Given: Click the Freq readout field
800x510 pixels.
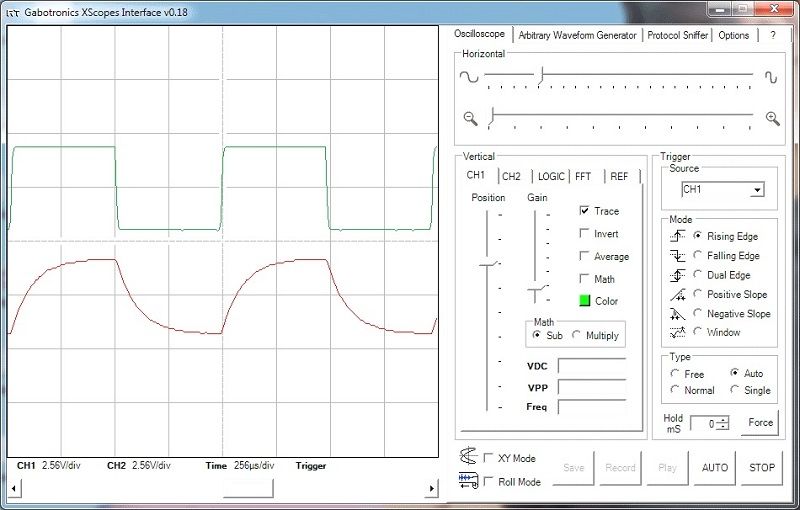Looking at the screenshot, I should 592,407.
